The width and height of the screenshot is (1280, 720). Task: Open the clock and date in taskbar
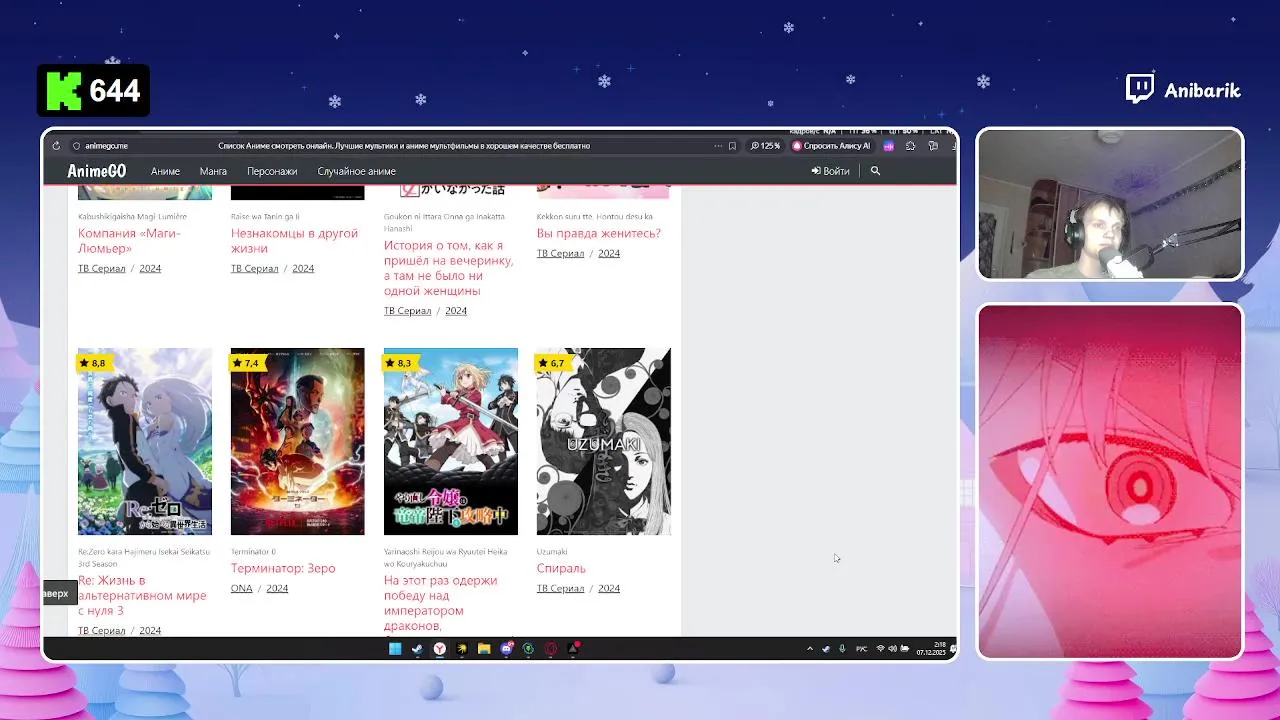click(931, 649)
